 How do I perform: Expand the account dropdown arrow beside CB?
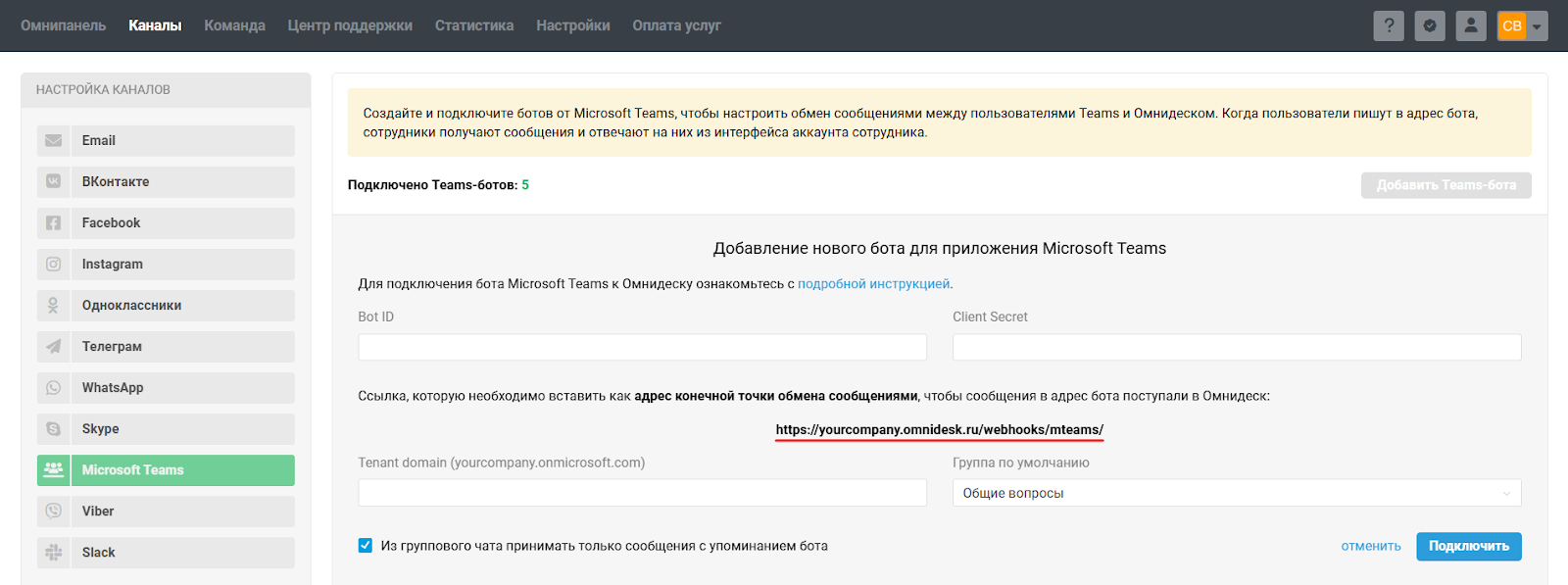(1537, 26)
